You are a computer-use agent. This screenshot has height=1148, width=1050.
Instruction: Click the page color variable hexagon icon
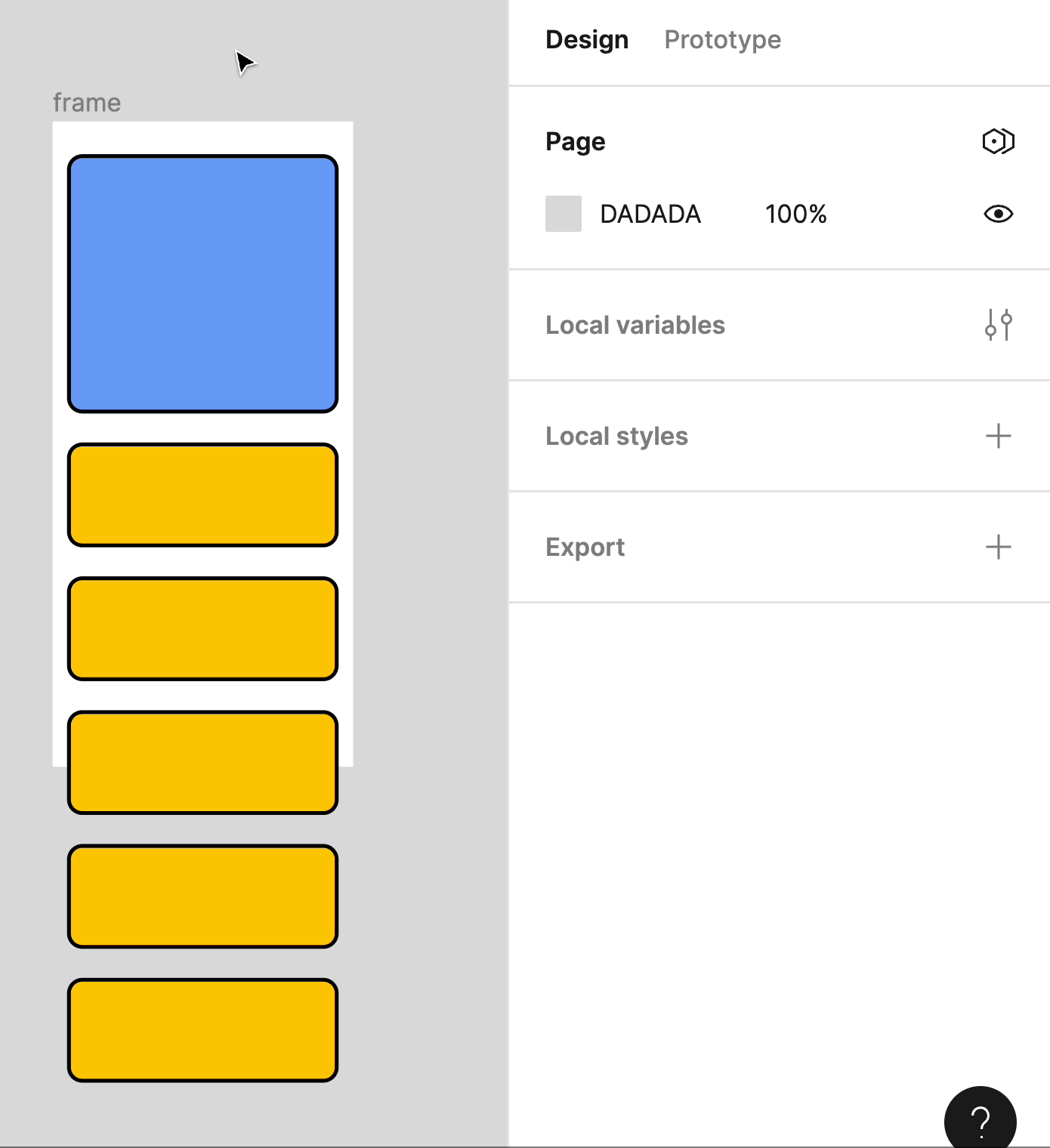[x=998, y=141]
